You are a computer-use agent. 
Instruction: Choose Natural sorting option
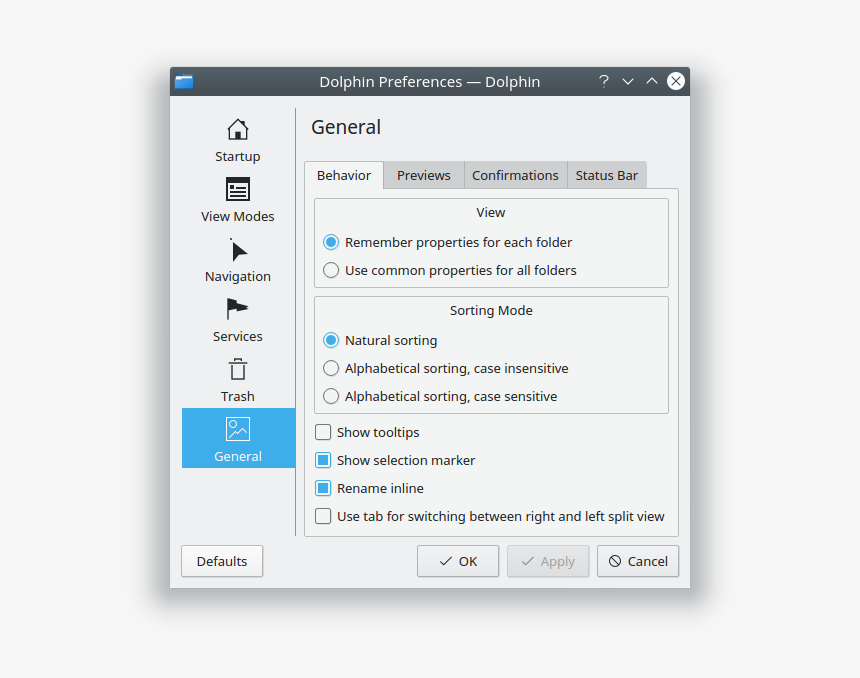point(380,340)
